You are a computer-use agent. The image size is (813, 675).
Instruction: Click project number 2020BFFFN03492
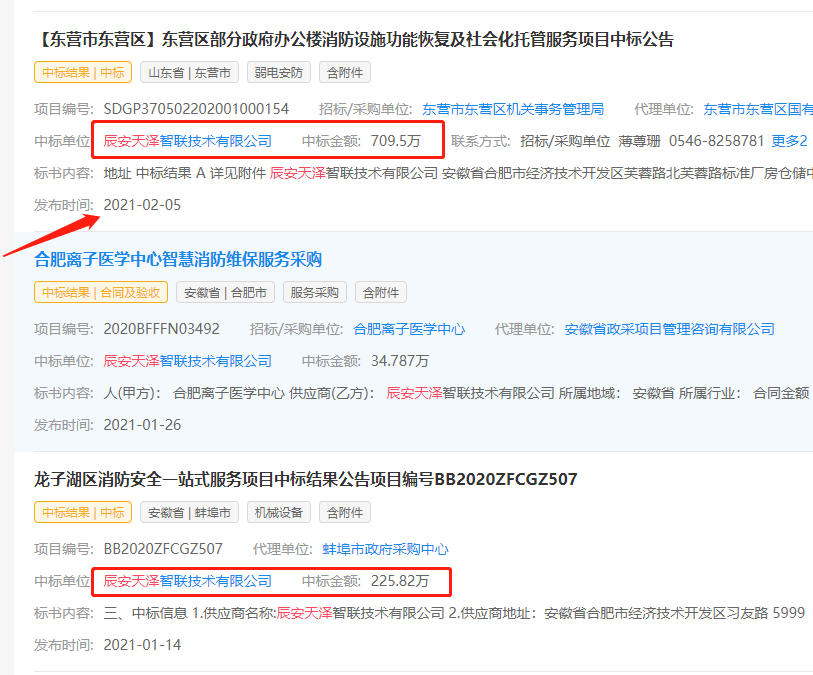[x=161, y=329]
